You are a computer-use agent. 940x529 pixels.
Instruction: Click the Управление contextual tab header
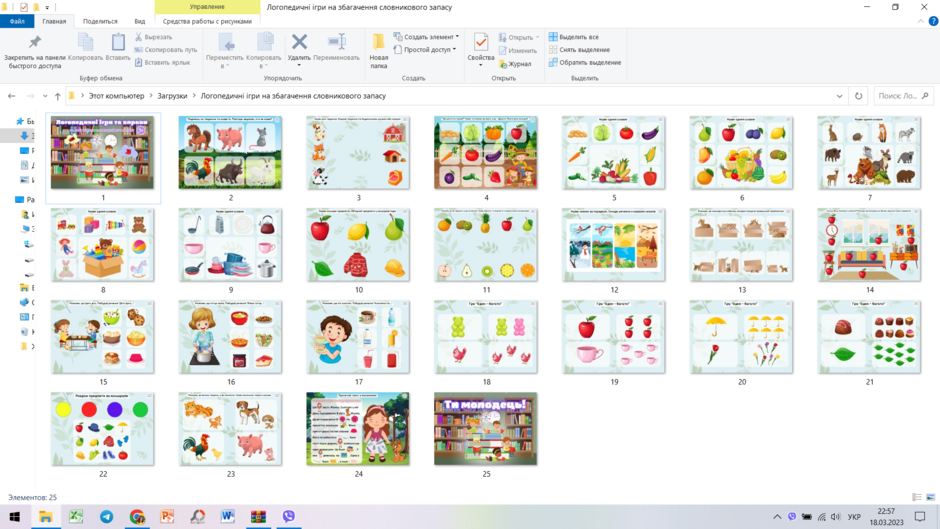click(207, 7)
